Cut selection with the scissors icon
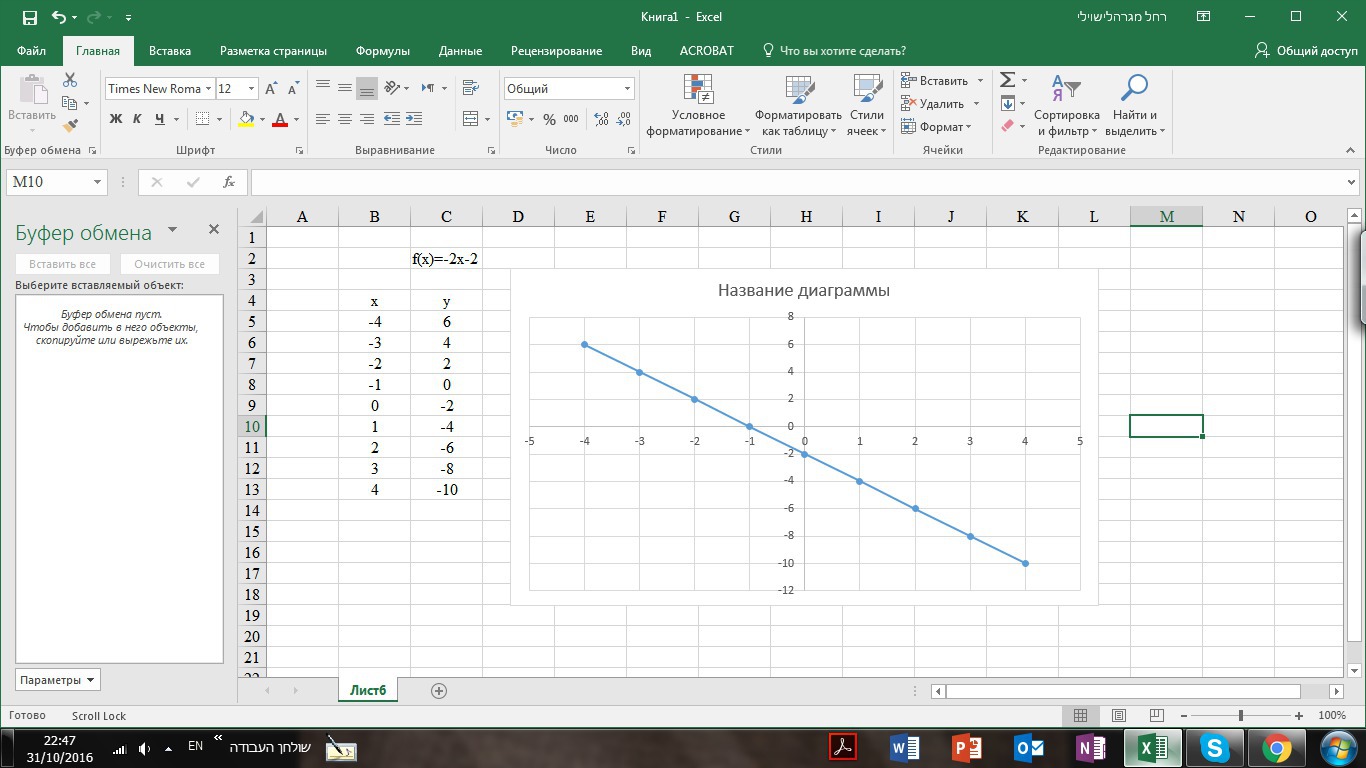The image size is (1366, 768). coord(70,80)
